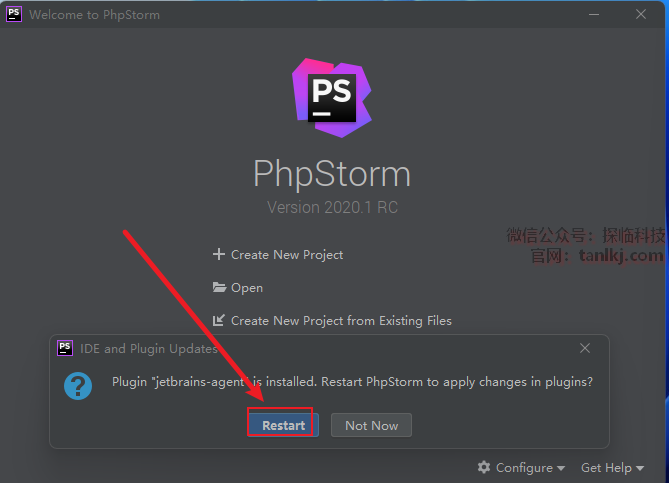Viewport: 669px width, 483px height.
Task: Select Create New Project from Existing Files text
Action: pos(341,321)
